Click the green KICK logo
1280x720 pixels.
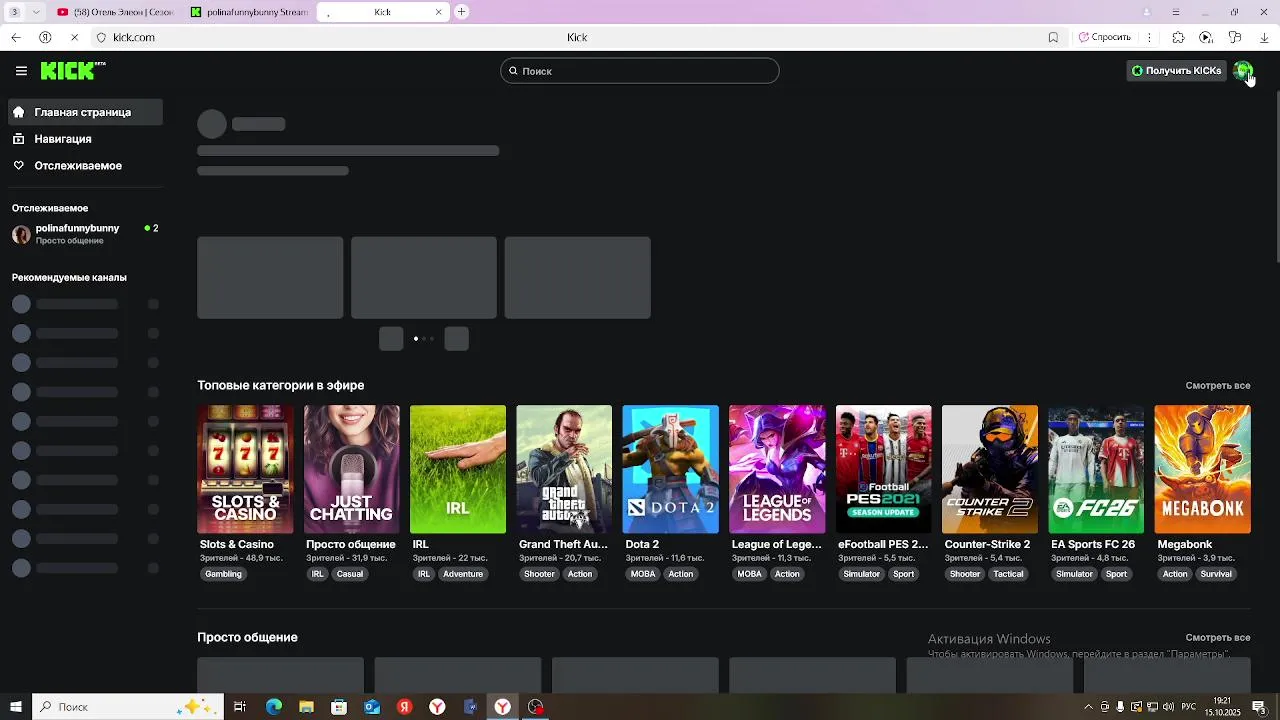click(x=72, y=70)
